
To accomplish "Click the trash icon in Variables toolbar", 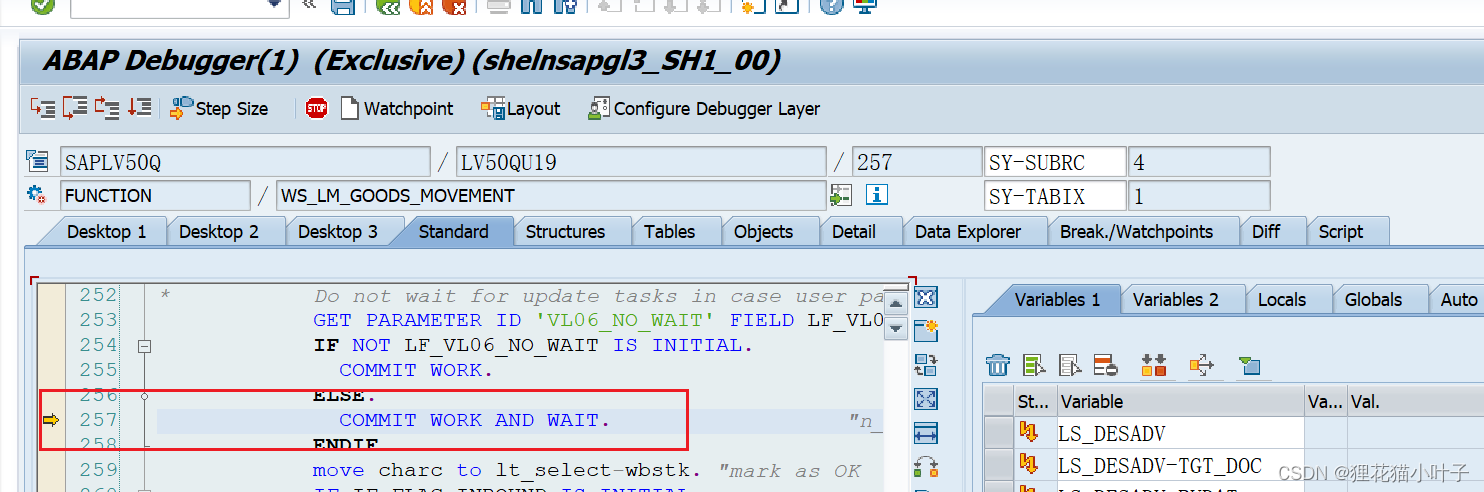I will (998, 365).
